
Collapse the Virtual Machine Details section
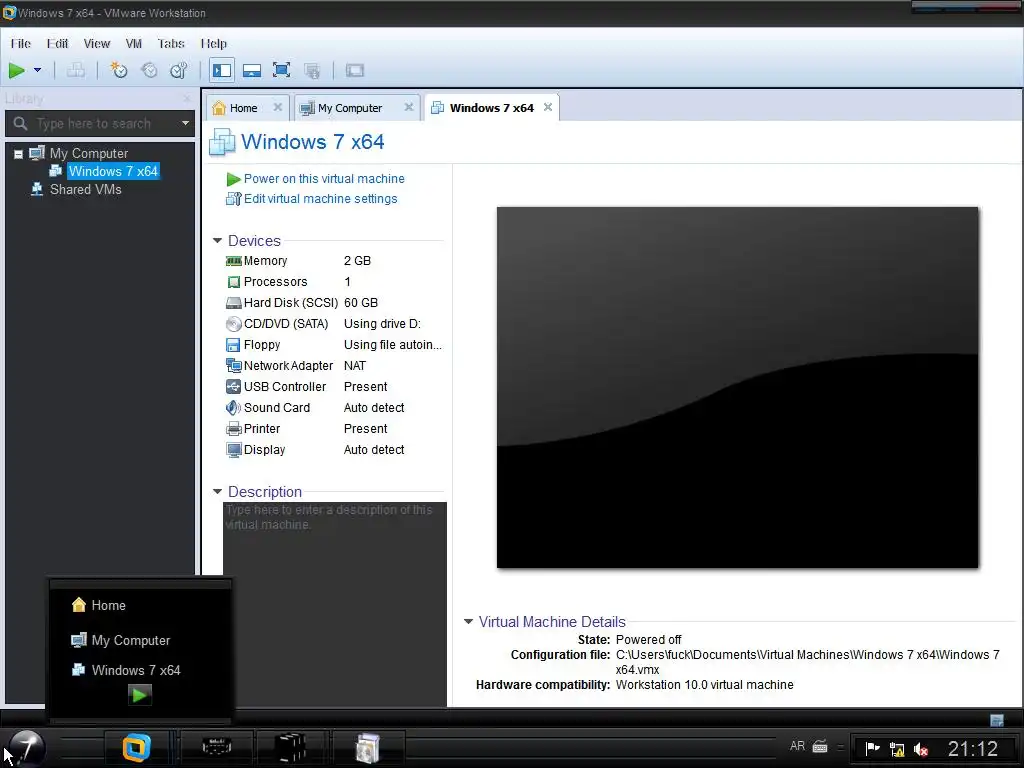pos(468,621)
